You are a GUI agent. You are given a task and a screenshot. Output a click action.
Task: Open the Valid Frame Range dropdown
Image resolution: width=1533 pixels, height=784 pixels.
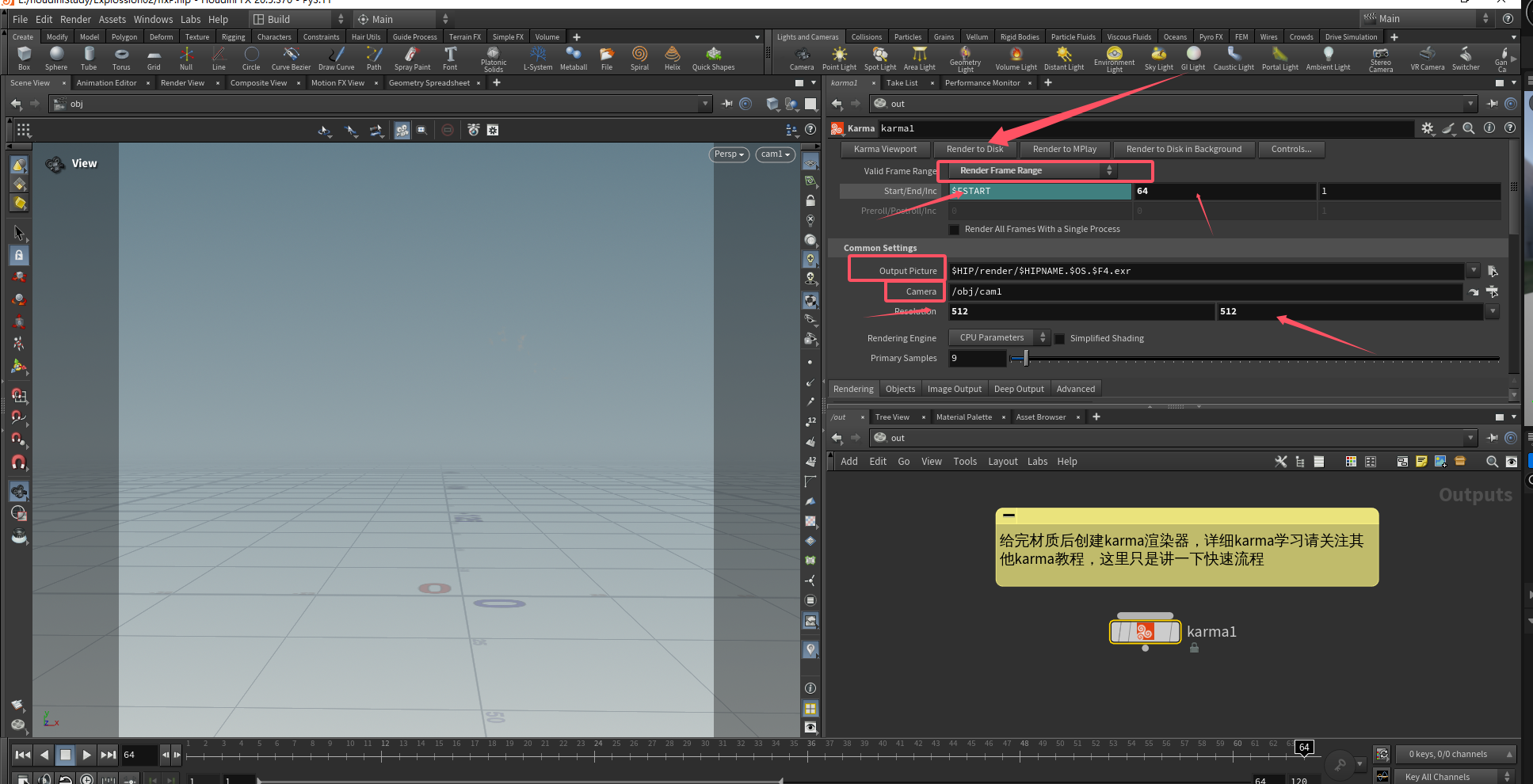click(1031, 171)
